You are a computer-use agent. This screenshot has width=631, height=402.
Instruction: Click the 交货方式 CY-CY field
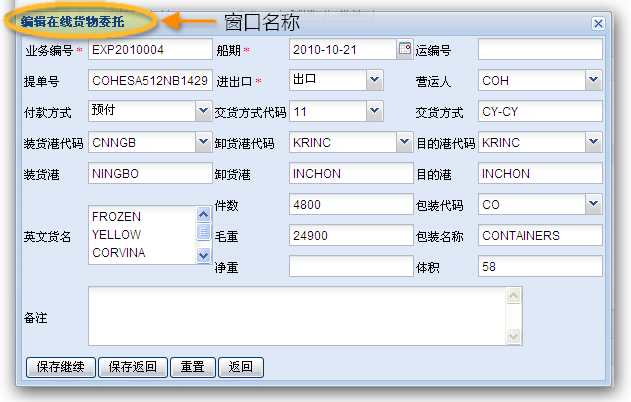coord(540,111)
